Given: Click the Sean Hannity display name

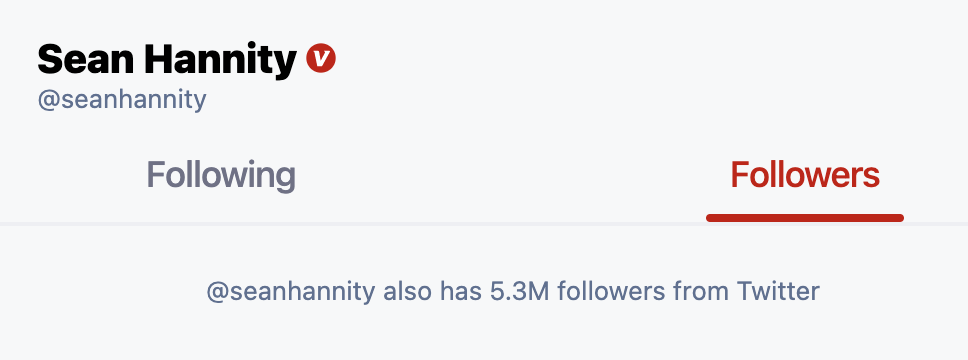Looking at the screenshot, I should 167,59.
